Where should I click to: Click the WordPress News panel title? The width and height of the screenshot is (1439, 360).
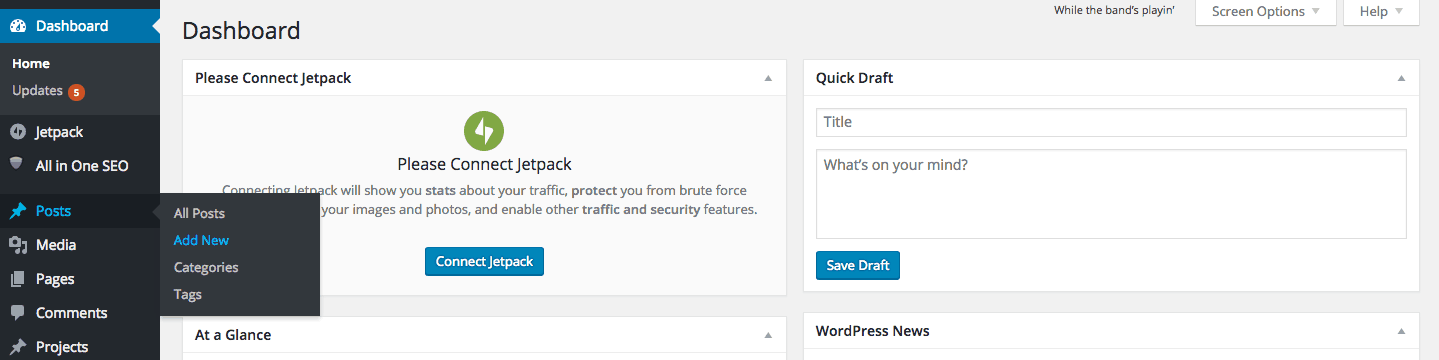[x=872, y=331]
